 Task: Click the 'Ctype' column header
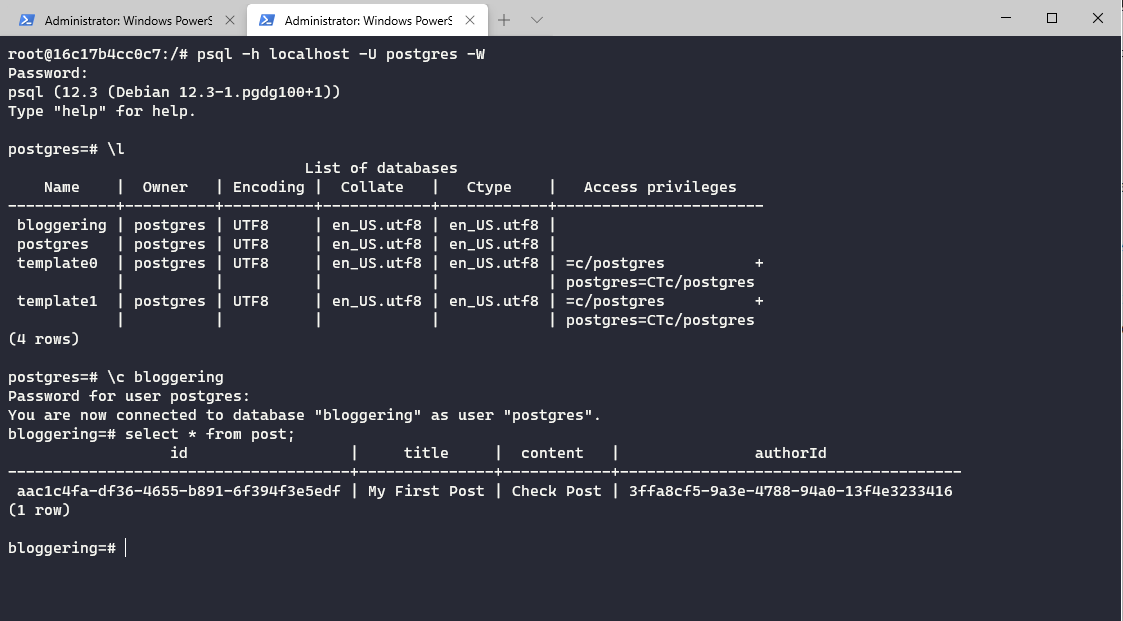[x=489, y=187]
